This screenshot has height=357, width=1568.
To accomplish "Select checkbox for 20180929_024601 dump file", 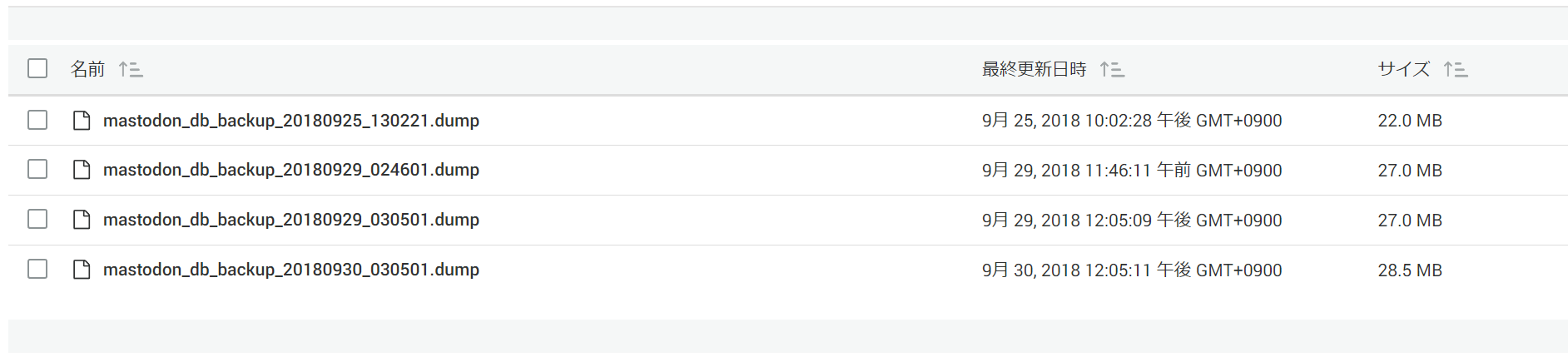I will click(x=37, y=170).
